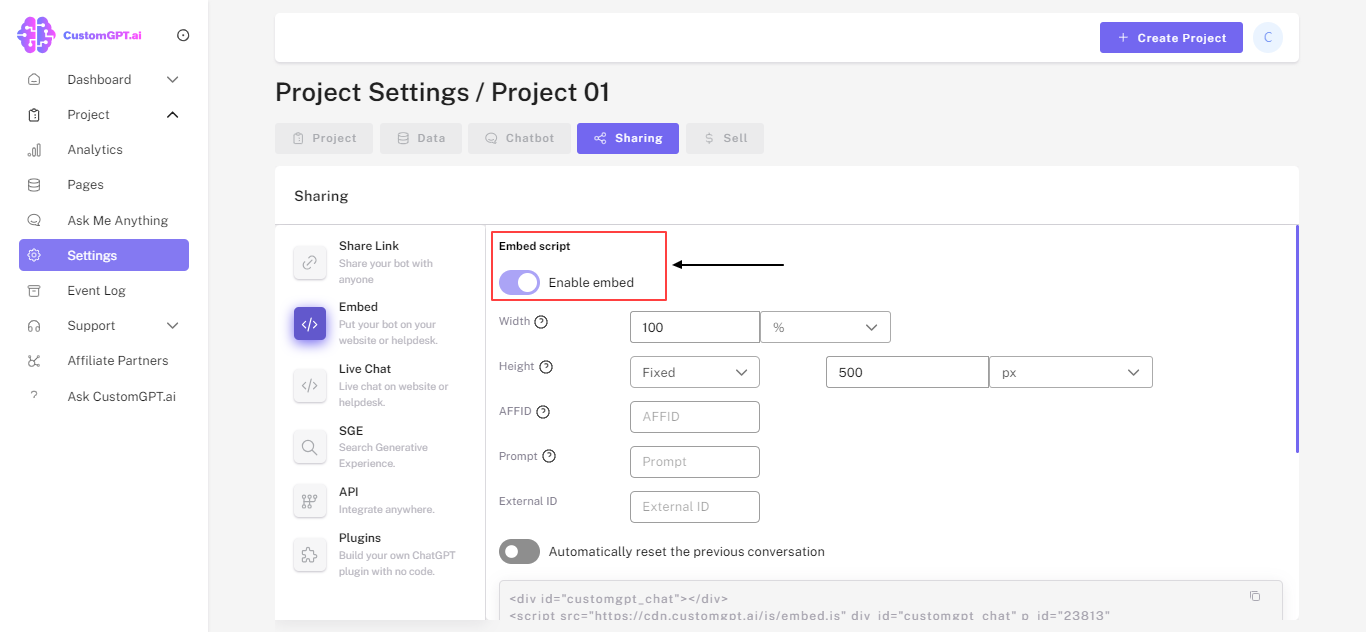Switch to the Chatbot tab

point(519,138)
